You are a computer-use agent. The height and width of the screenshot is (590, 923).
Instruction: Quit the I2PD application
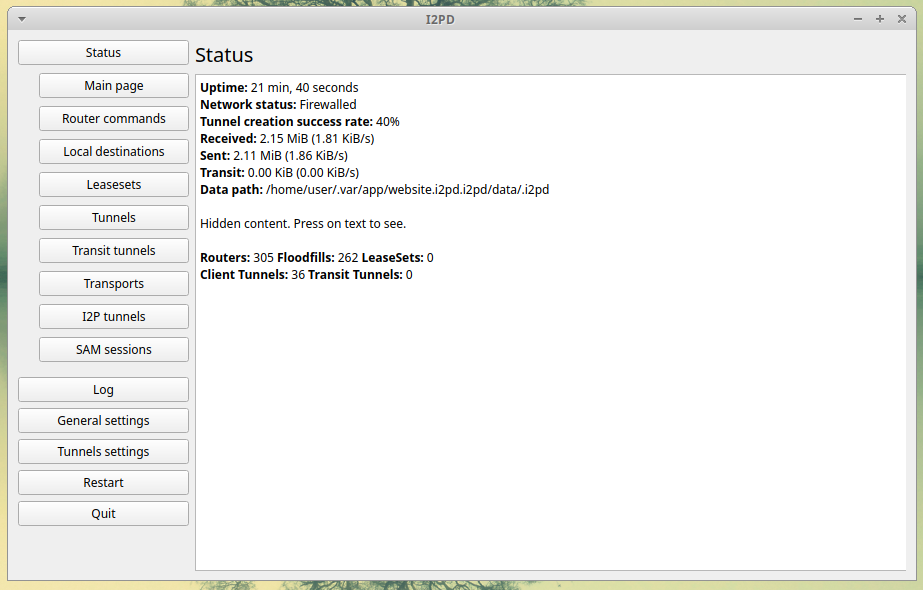click(103, 514)
